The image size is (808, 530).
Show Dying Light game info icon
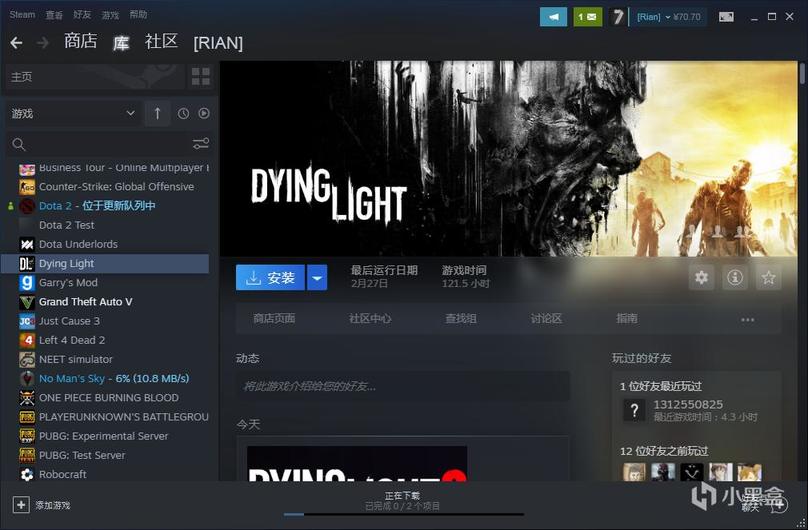[x=735, y=278]
